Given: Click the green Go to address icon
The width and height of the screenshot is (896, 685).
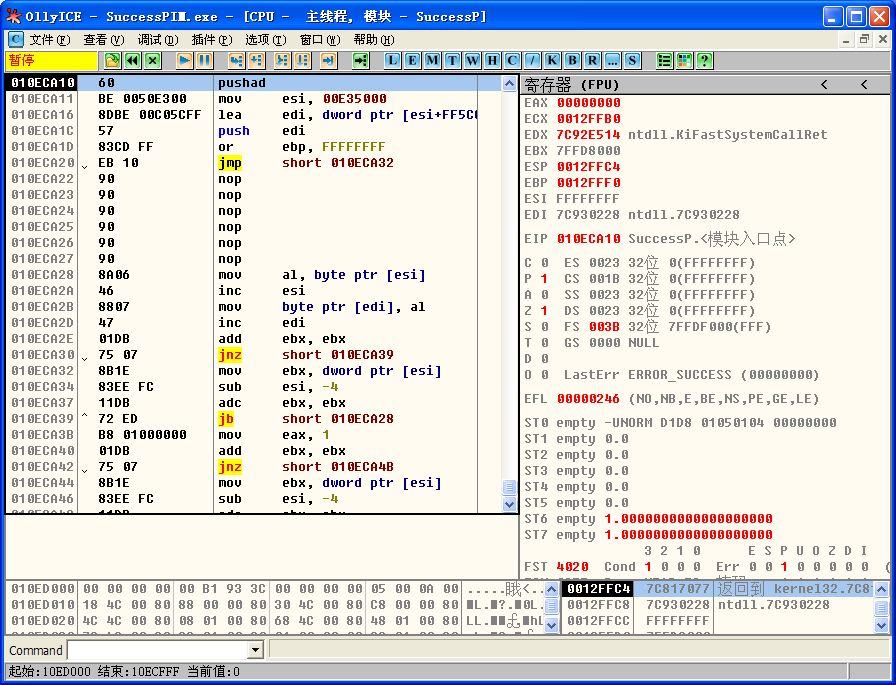Looking at the screenshot, I should coord(360,61).
